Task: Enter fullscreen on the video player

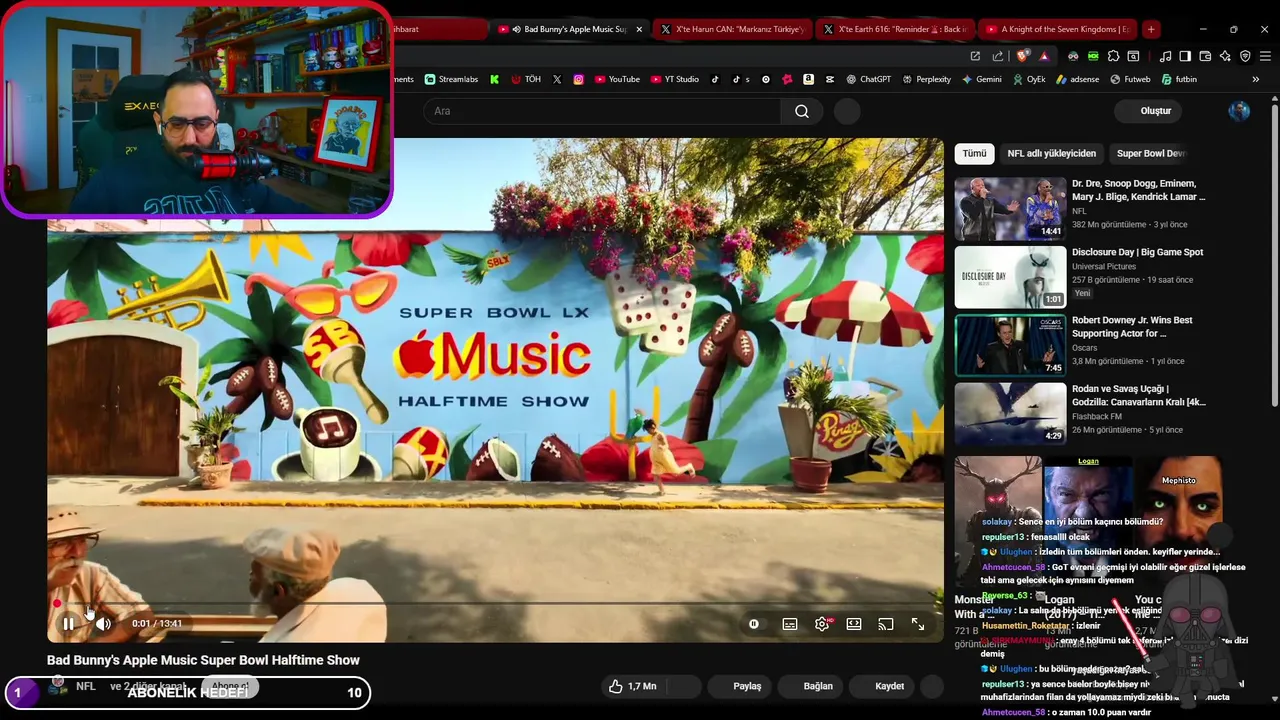Action: coord(918,624)
